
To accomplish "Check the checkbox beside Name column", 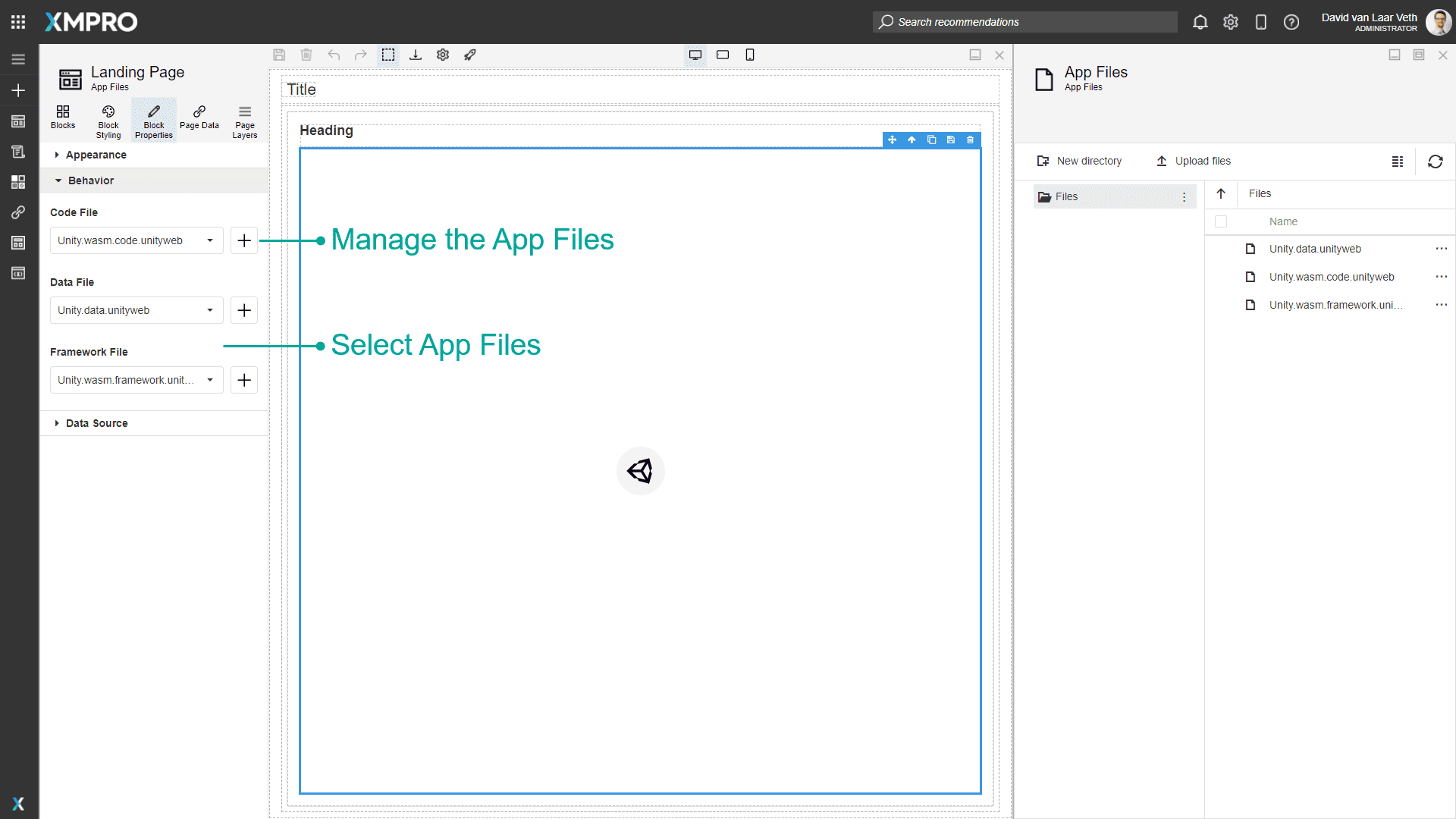I will click(1221, 221).
